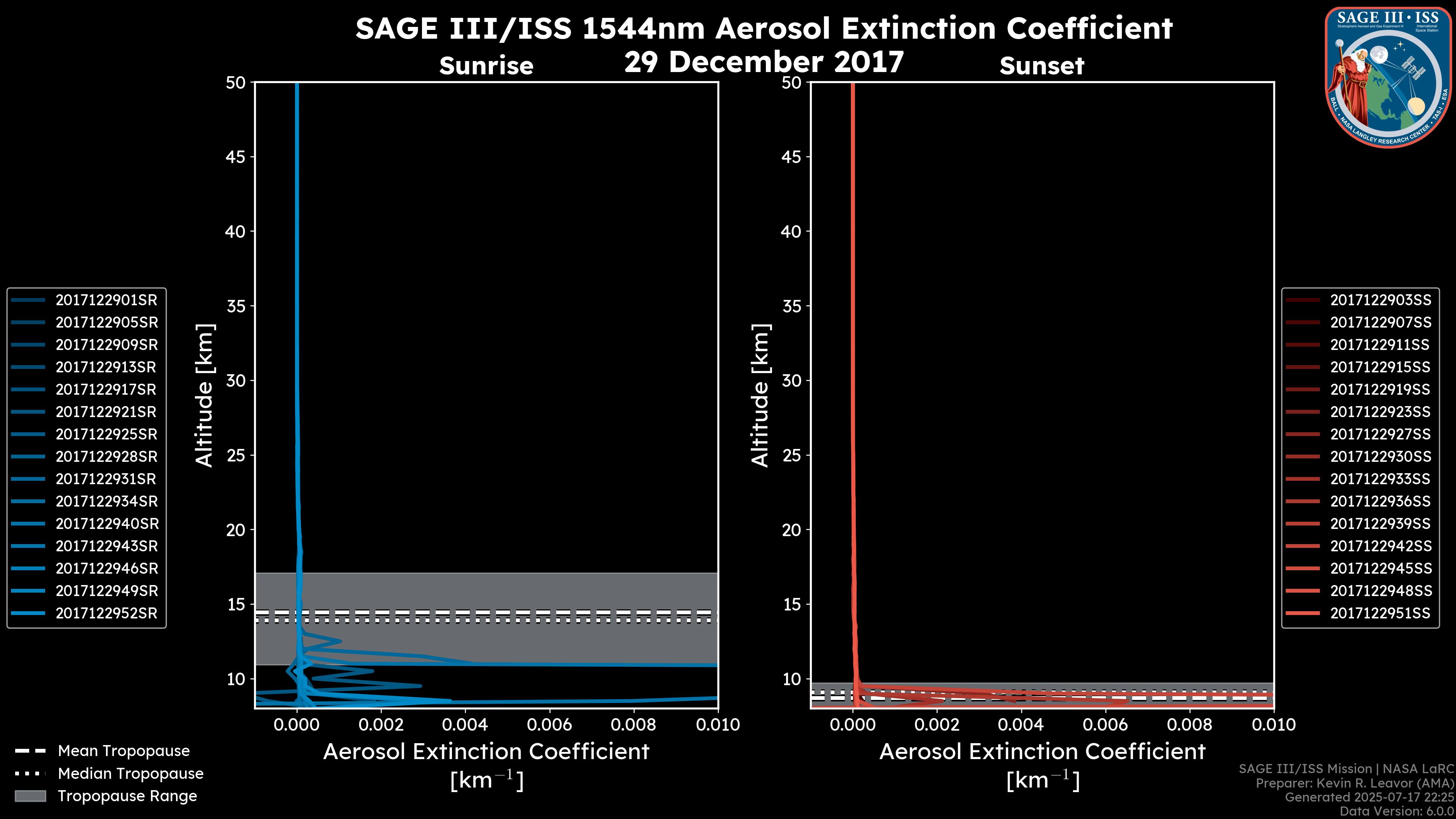Select the 2017122952SR legend entry
This screenshot has height=819, width=1456.
[x=106, y=613]
